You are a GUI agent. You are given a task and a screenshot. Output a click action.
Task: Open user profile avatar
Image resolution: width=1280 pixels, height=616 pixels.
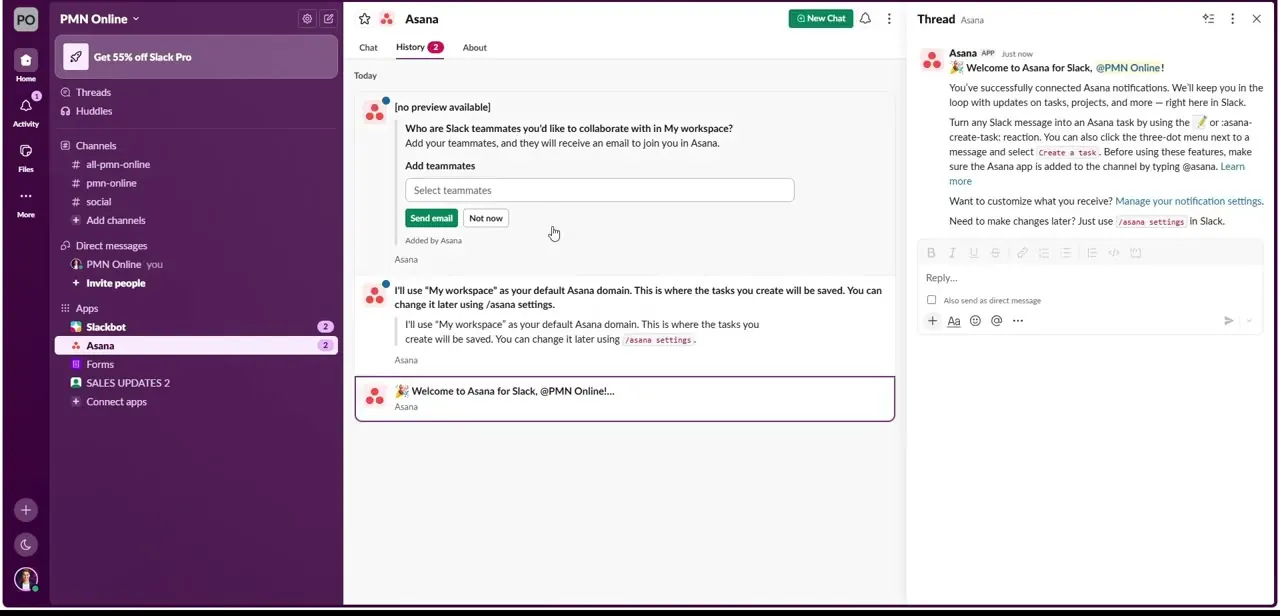[26, 579]
